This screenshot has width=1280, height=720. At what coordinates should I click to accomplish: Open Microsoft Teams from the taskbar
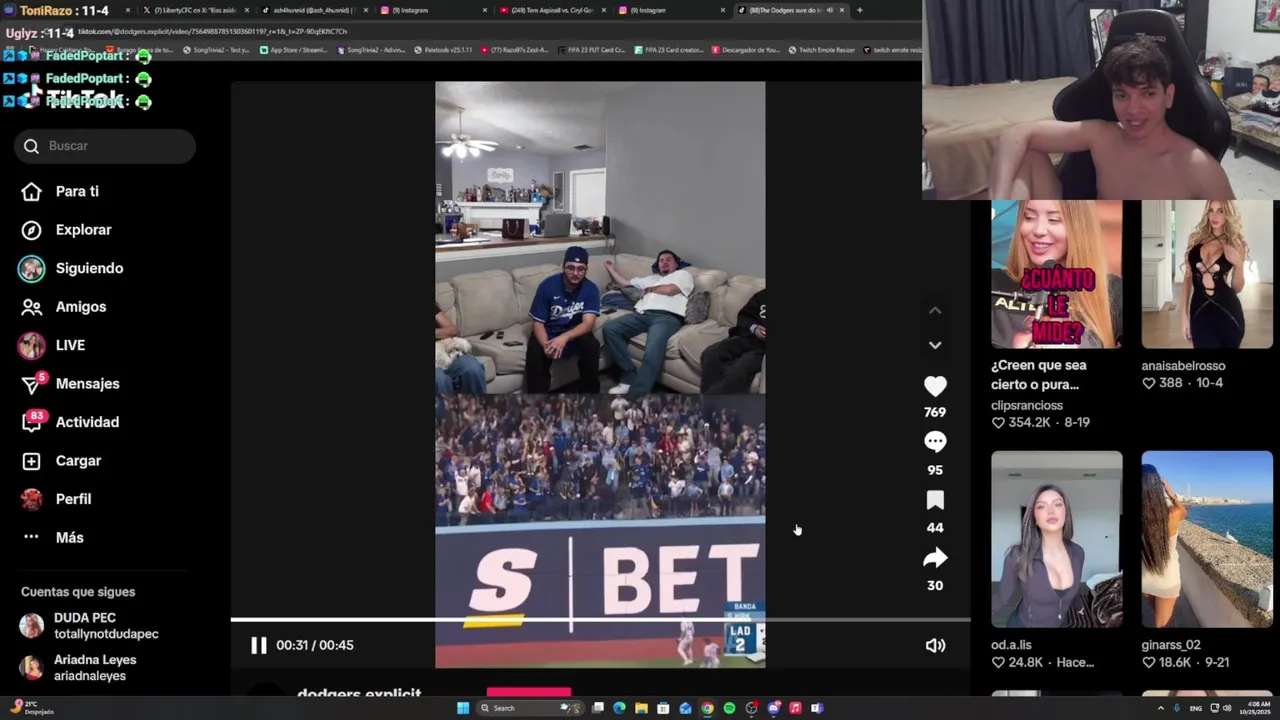pos(817,708)
